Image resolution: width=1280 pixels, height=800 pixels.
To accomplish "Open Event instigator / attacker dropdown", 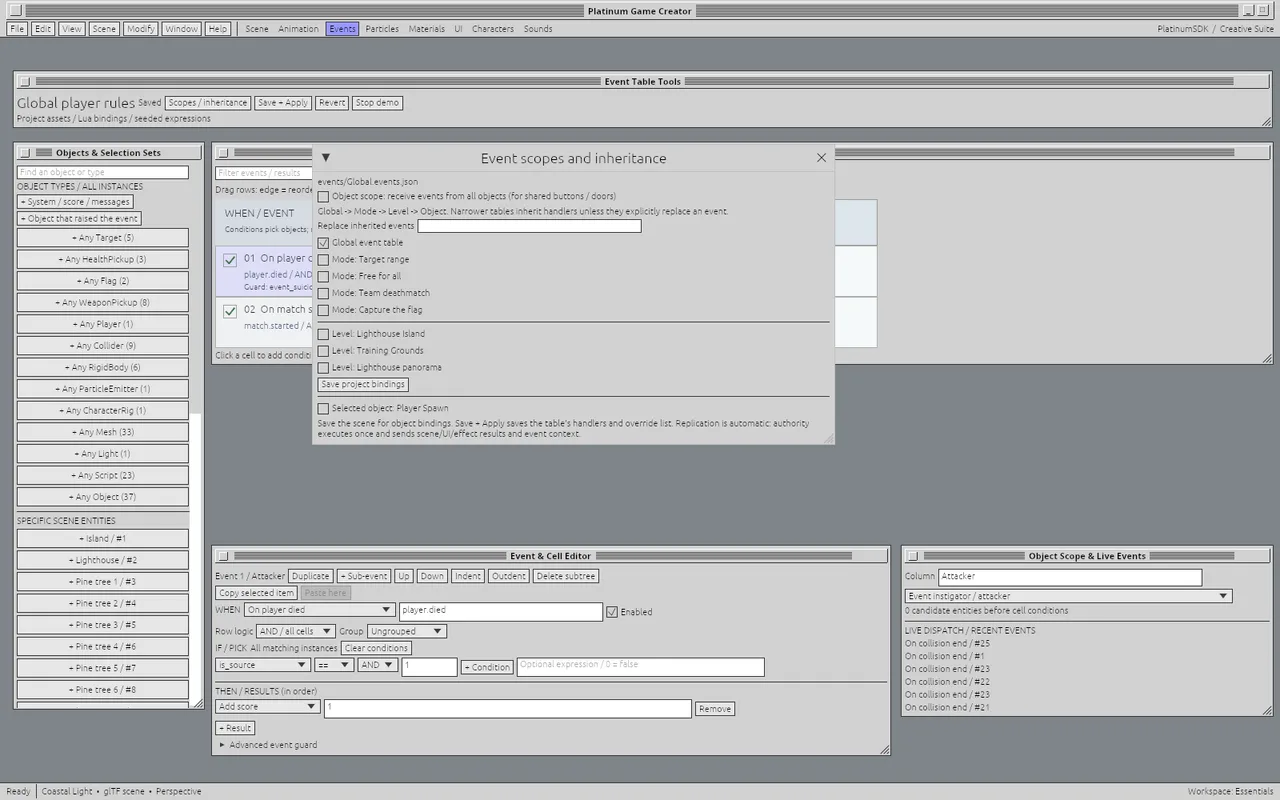I will [x=1068, y=596].
